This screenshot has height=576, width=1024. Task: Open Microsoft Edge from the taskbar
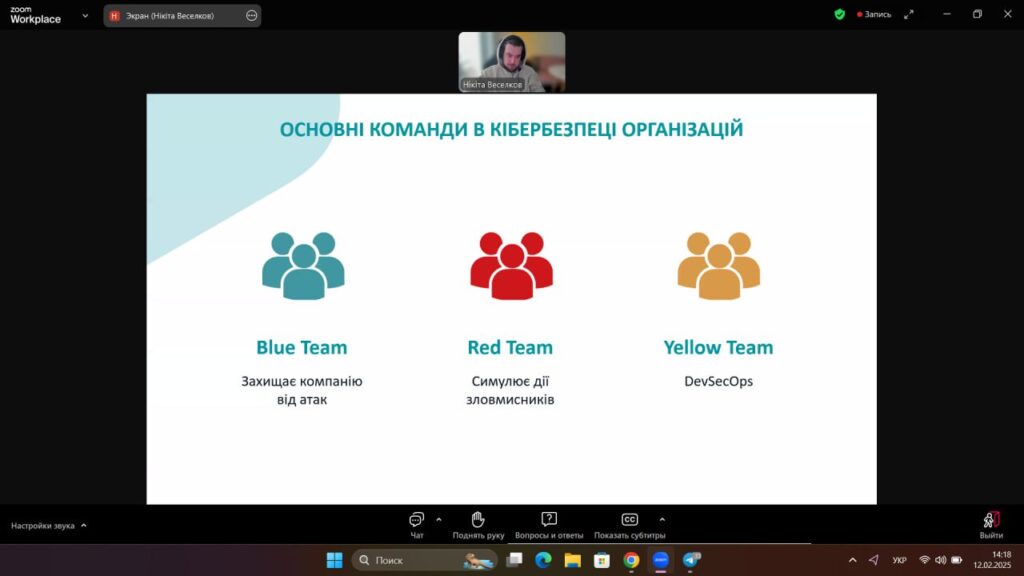[543, 560]
